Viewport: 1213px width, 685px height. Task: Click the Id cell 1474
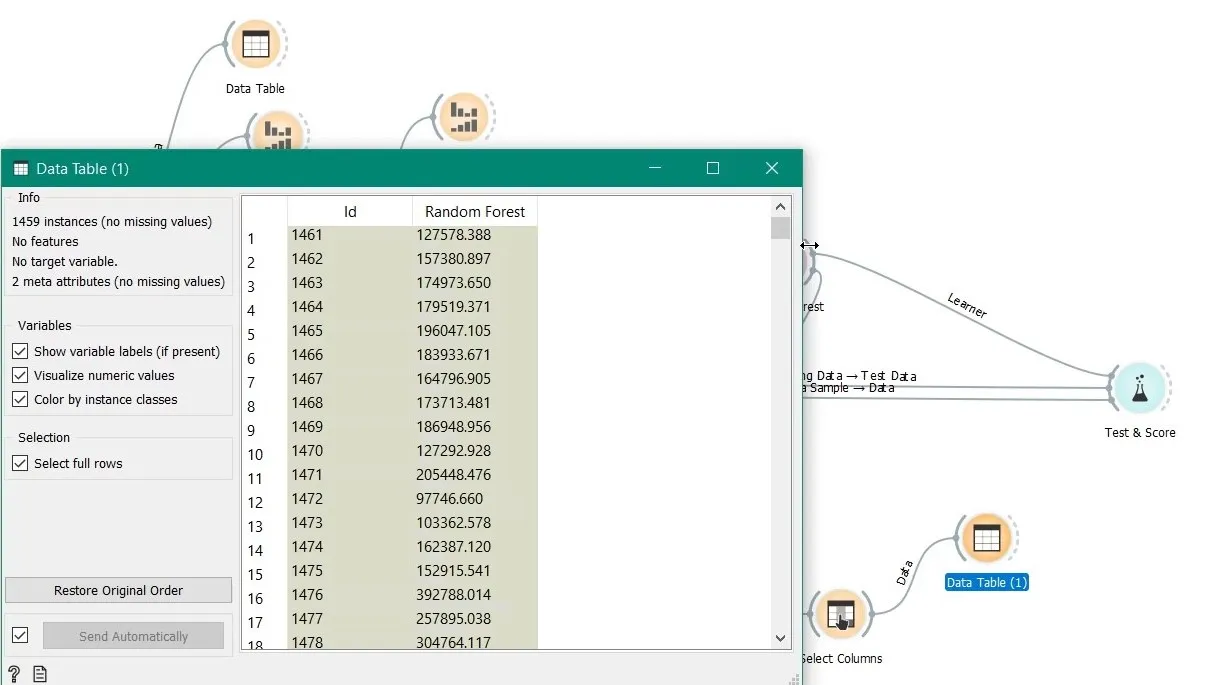[350, 547]
